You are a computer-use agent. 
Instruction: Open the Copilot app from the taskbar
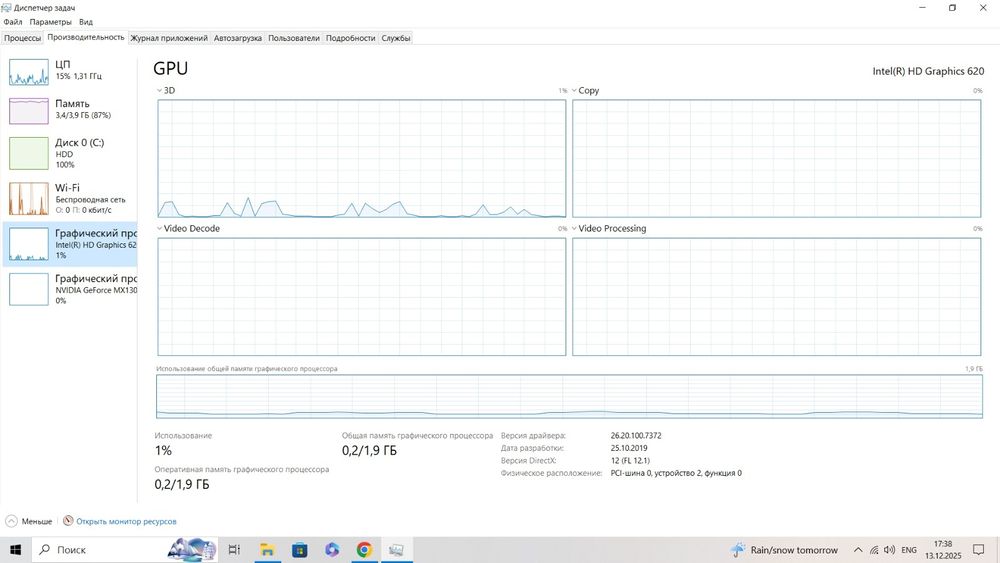click(x=332, y=550)
